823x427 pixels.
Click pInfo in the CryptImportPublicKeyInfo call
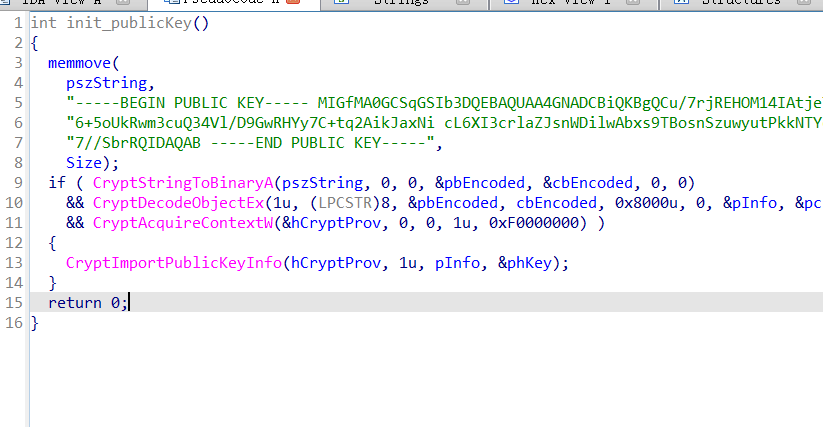[x=457, y=263]
